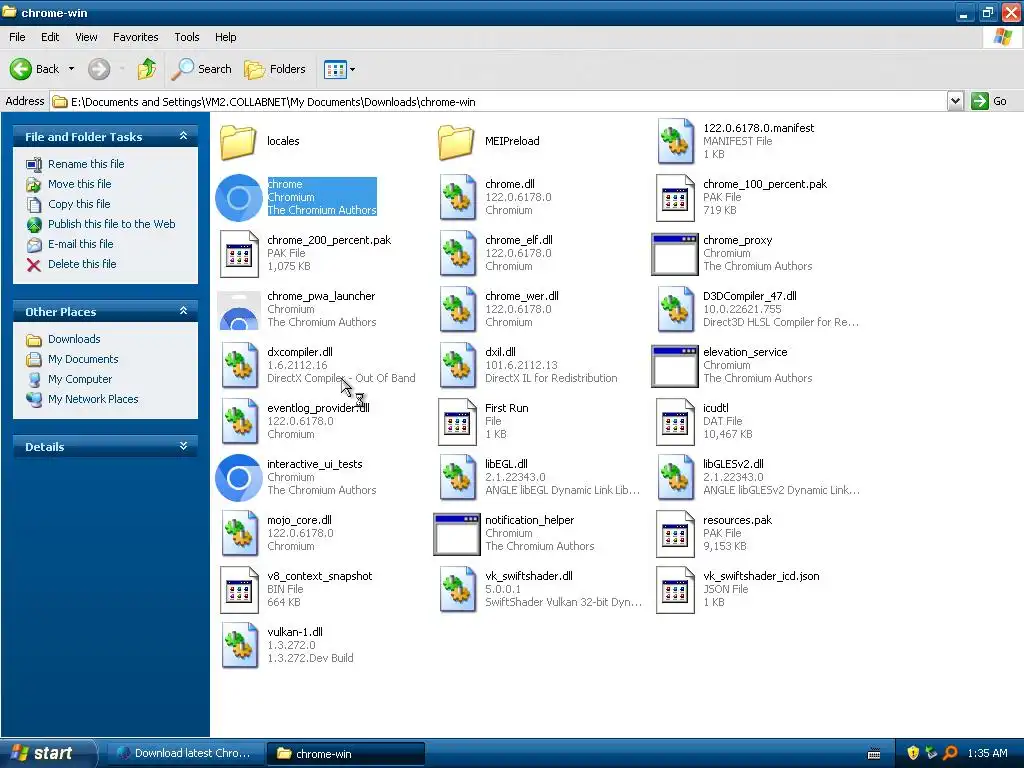The image size is (1024, 768).
Task: Select the chrome_200_percent.pak file icon
Action: 239,253
